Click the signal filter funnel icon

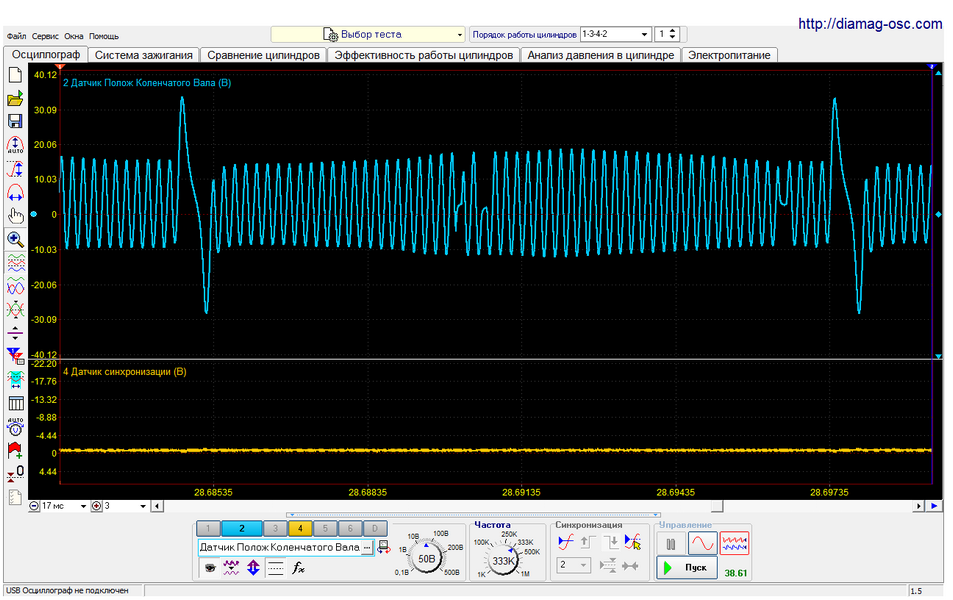pos(15,356)
